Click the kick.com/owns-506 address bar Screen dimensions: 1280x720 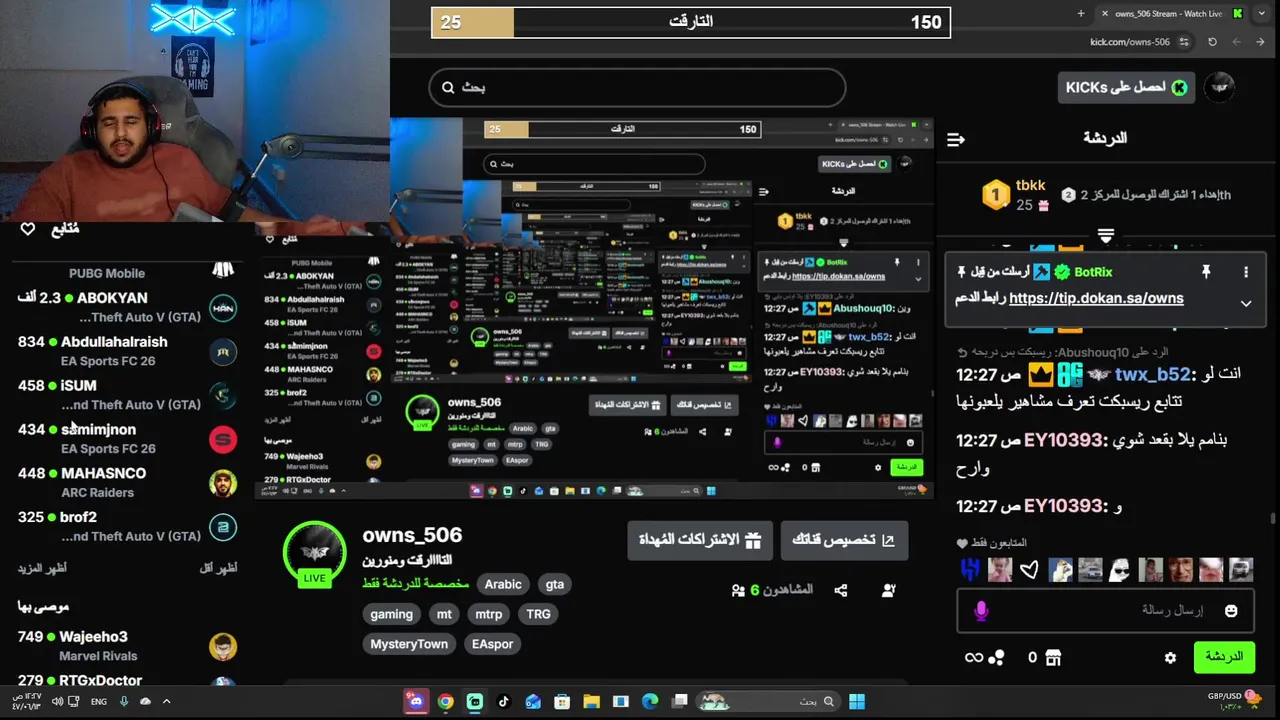click(x=1130, y=42)
